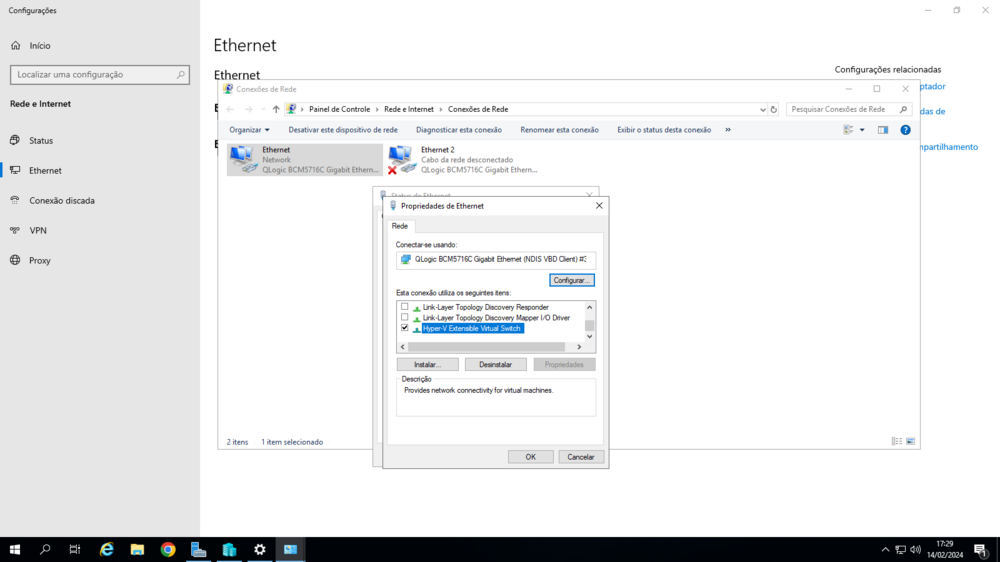This screenshot has height=562, width=1000.
Task: Open the Organizar dropdown menu
Action: (x=249, y=130)
